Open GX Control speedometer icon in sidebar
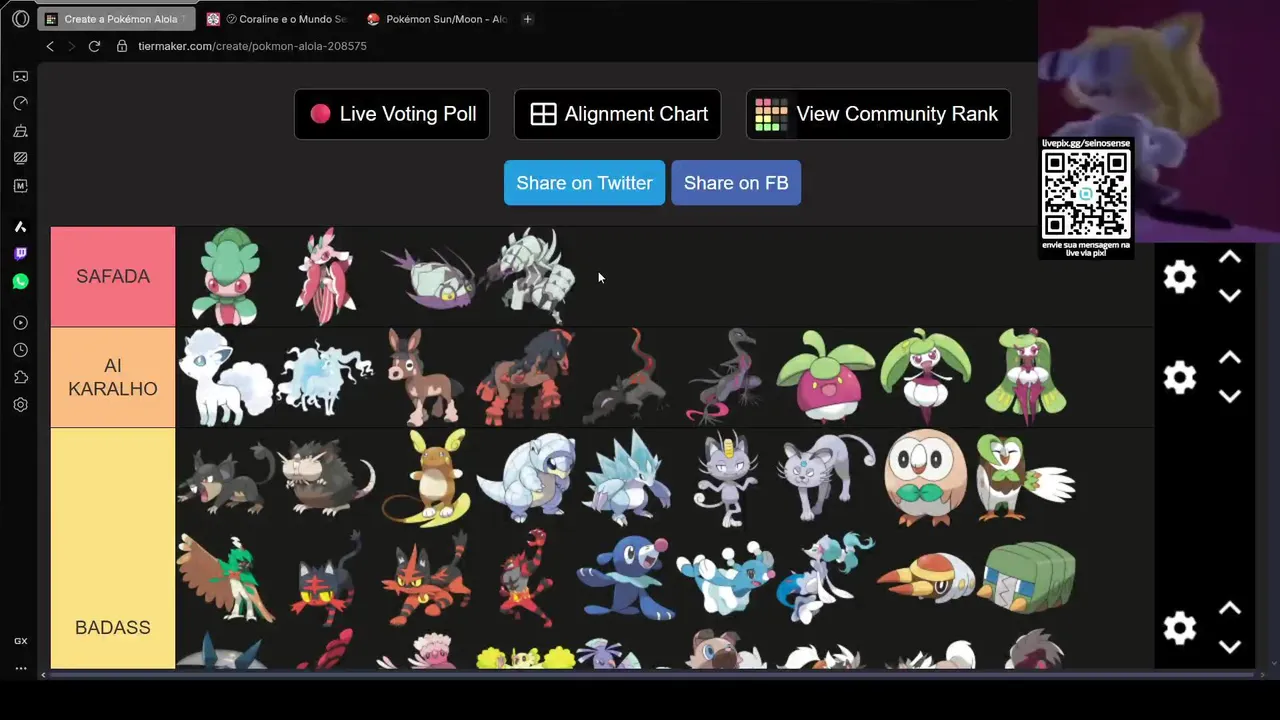 pyautogui.click(x=20, y=103)
